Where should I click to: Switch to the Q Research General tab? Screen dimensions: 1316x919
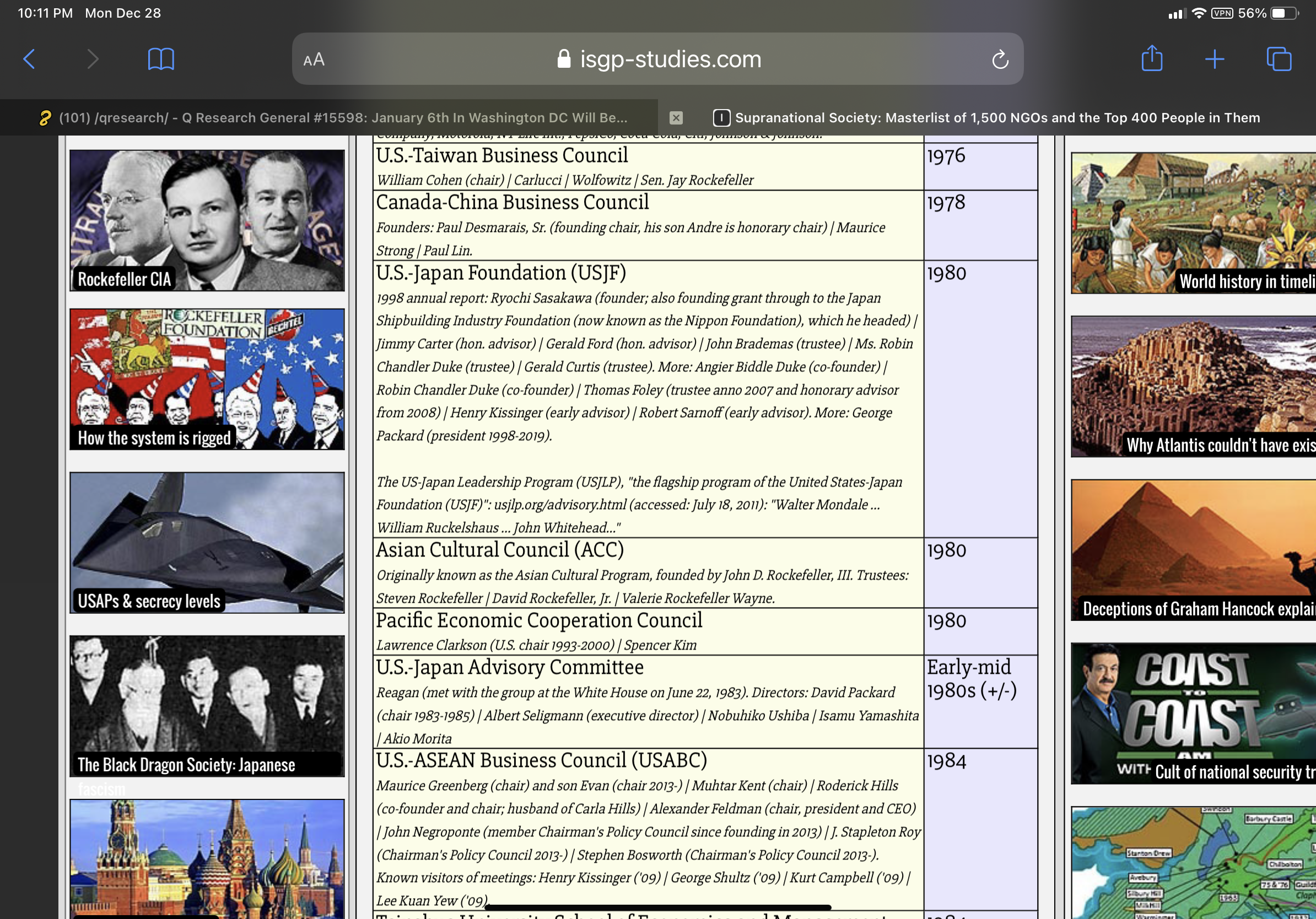[329, 117]
